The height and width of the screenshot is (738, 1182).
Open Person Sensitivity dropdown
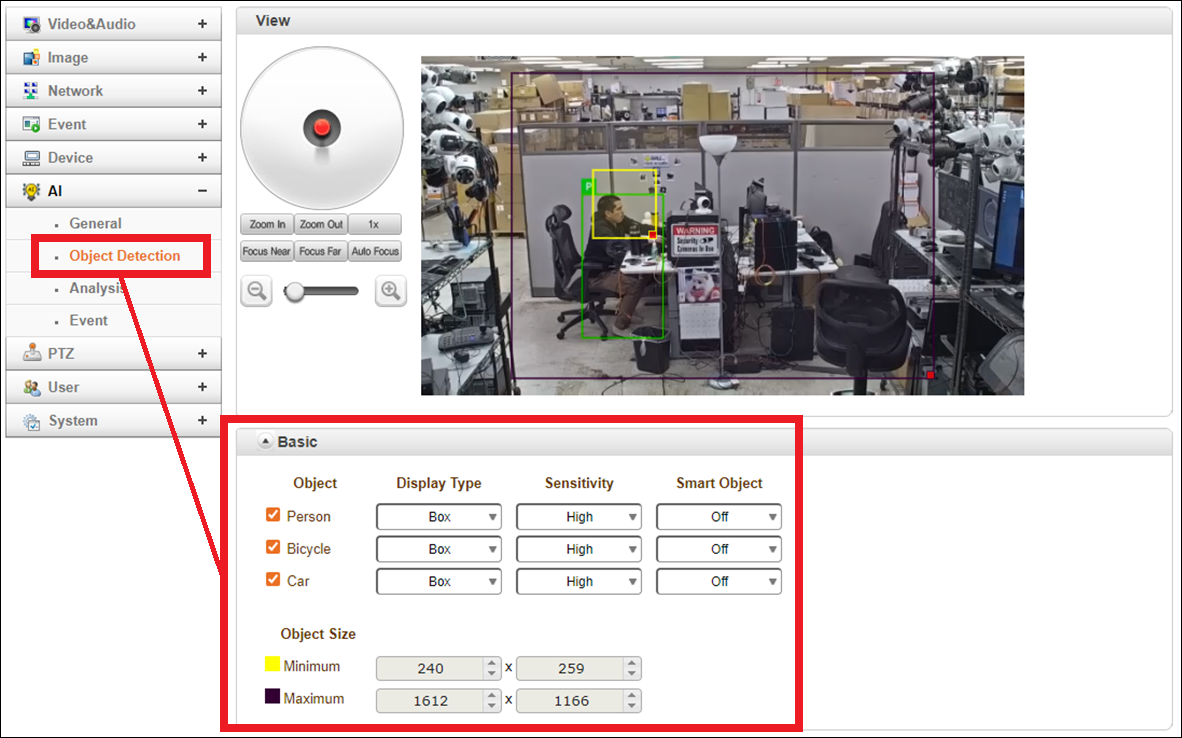point(579,517)
